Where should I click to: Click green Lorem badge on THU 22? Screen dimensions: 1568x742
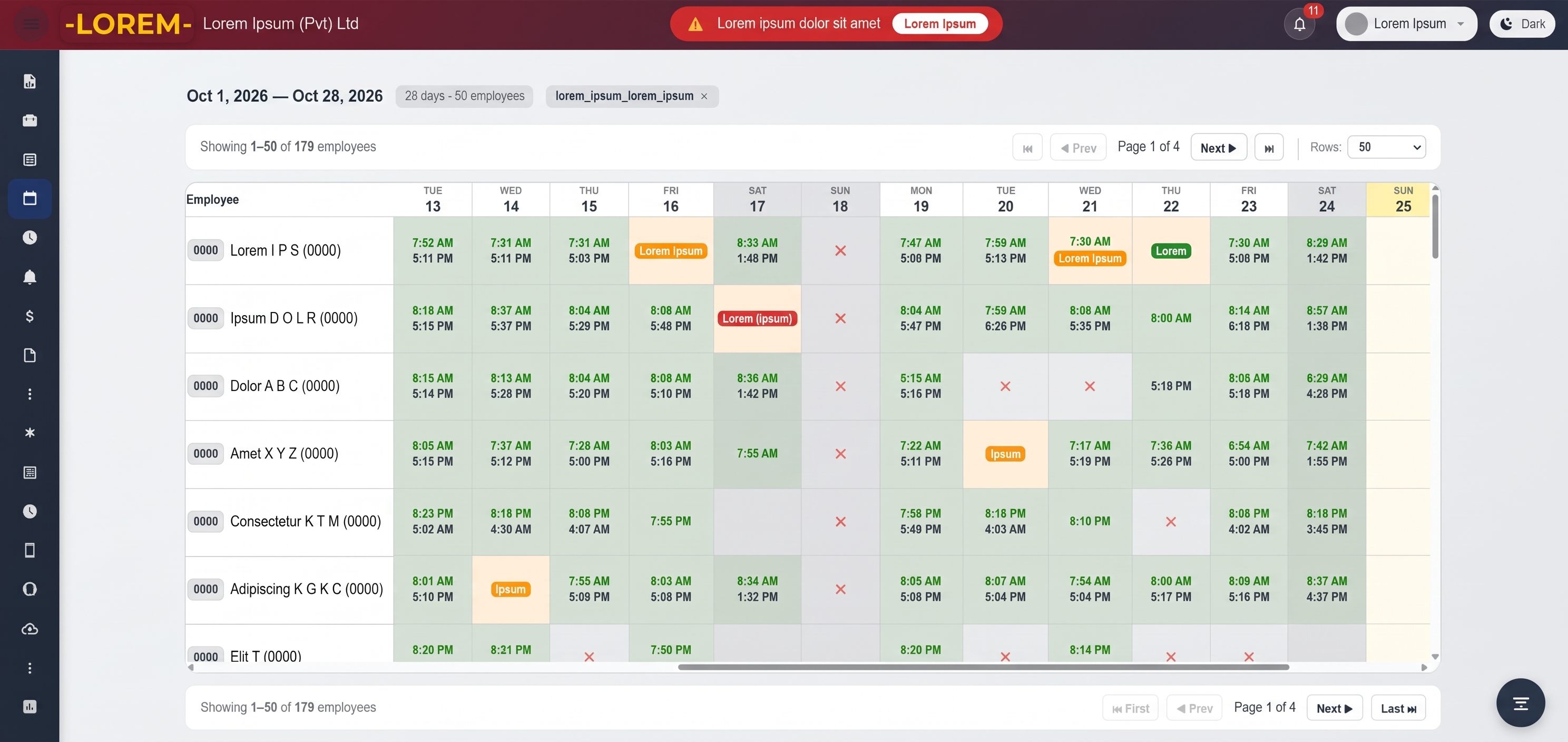(1171, 251)
